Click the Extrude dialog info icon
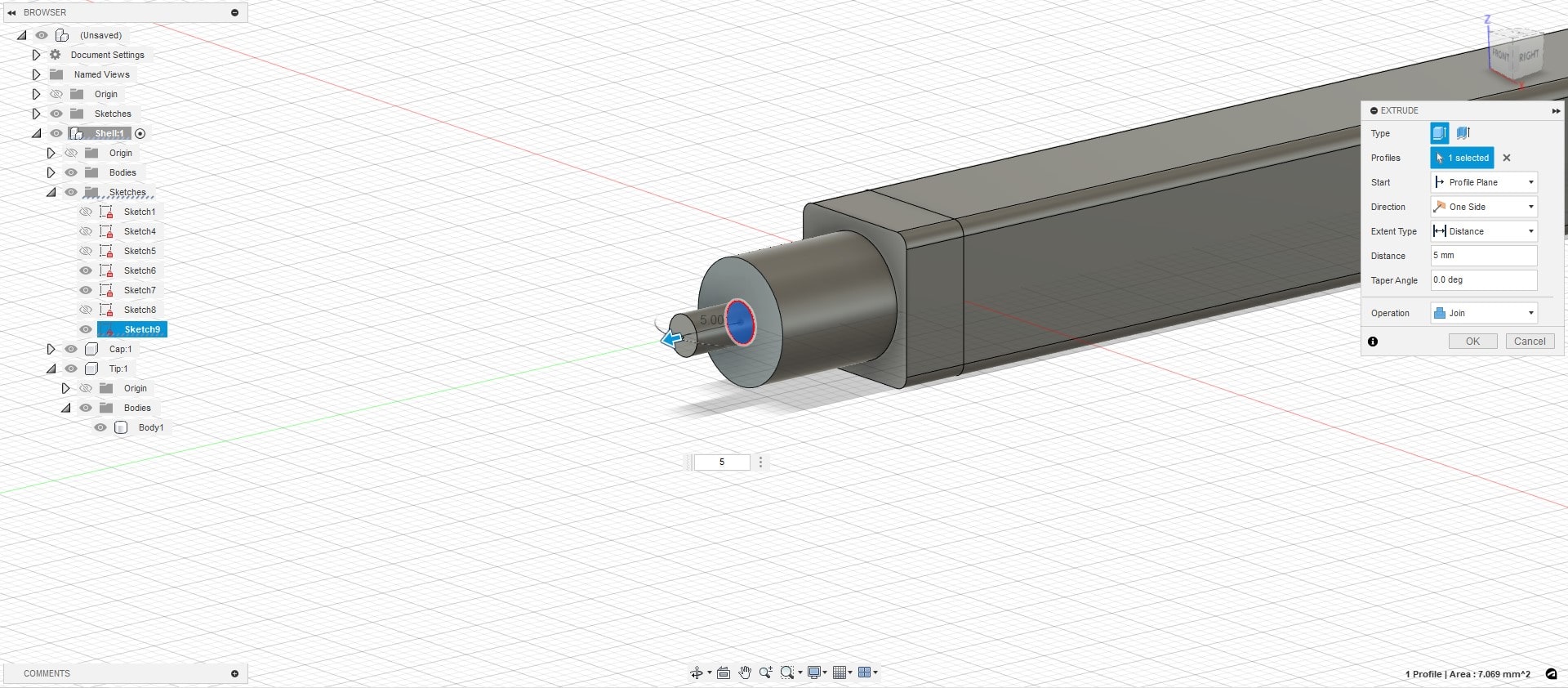This screenshot has height=688, width=1568. tap(1373, 342)
